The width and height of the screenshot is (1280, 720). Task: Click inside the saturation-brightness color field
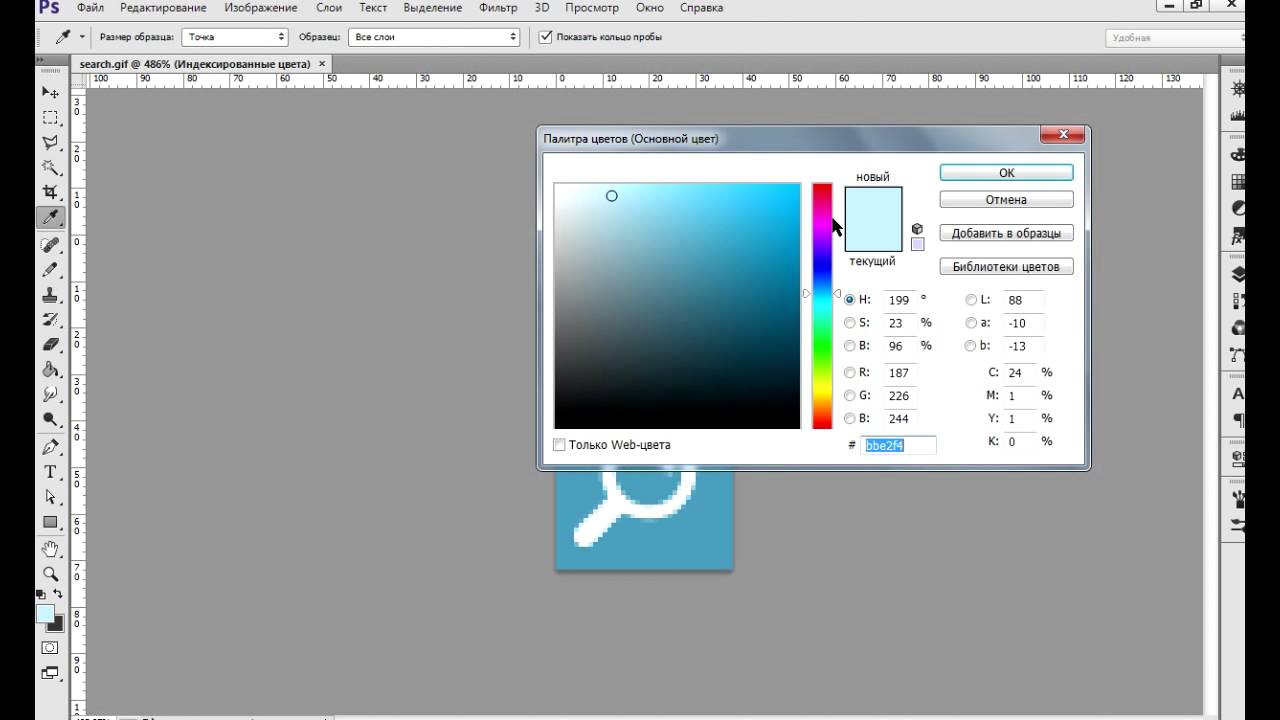677,306
